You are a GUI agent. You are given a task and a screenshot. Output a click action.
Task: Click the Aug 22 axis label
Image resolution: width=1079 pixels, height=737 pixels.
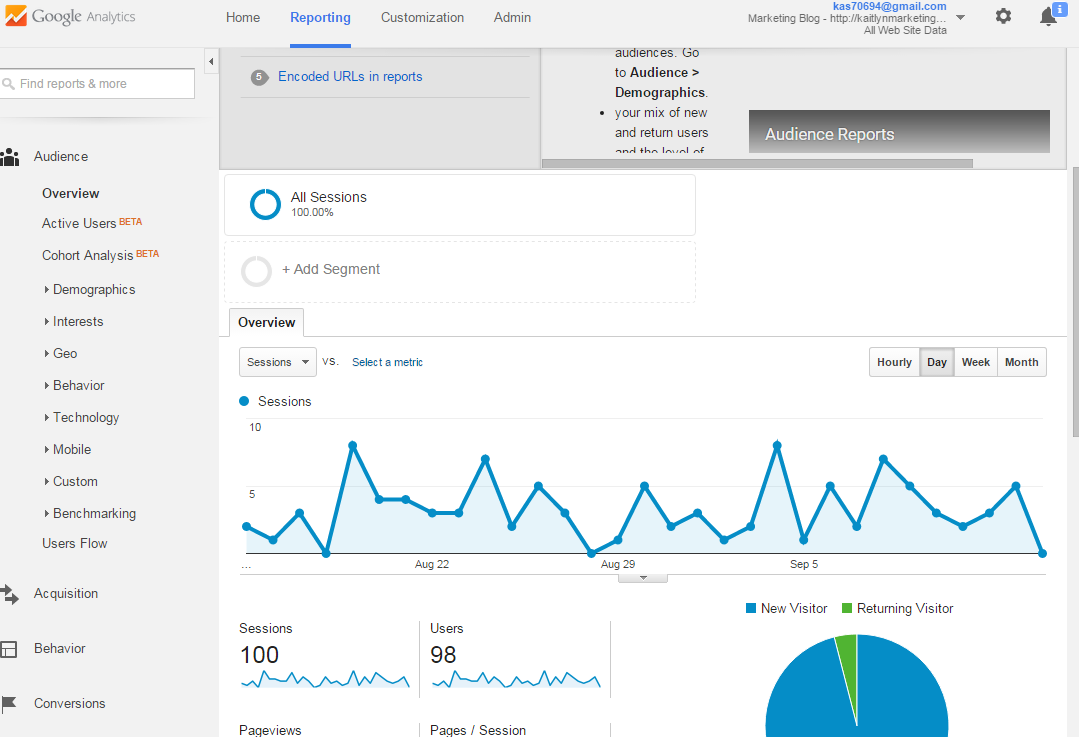pyautogui.click(x=431, y=564)
